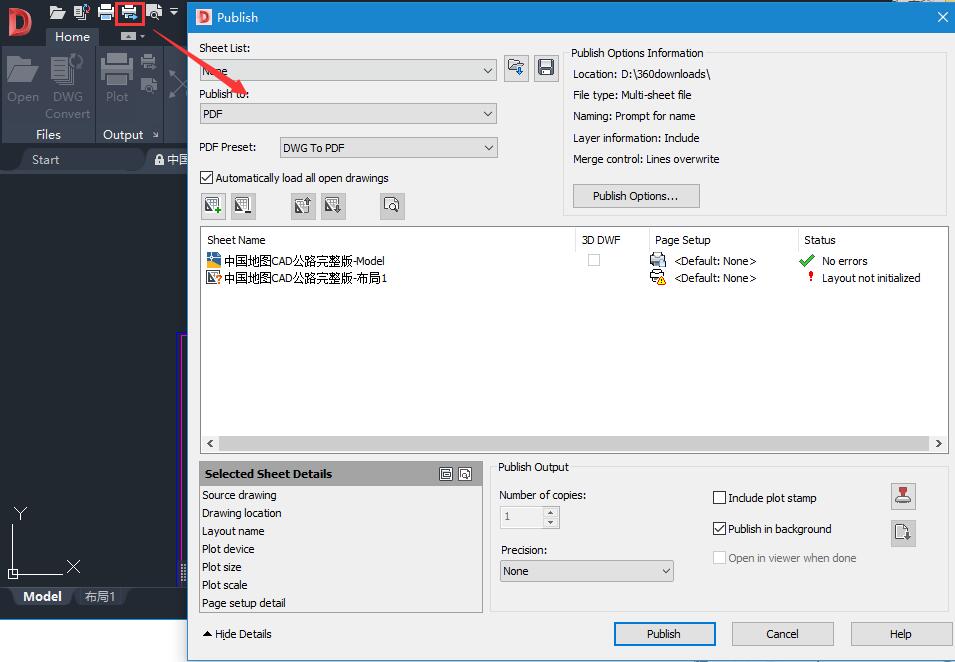Screen dimensions: 955x662
Task: Click the small Batch Plot icon in Output panel
Action: [x=149, y=62]
